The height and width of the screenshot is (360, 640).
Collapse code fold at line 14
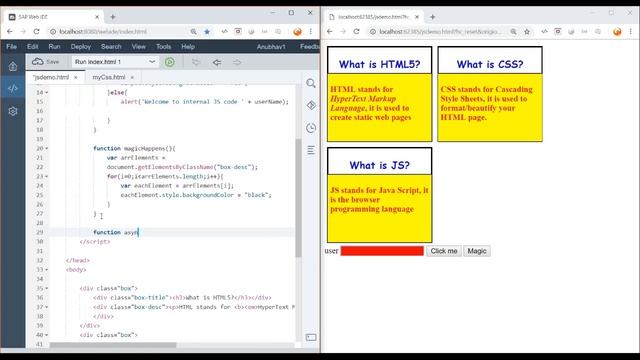pyautogui.click(x=47, y=93)
